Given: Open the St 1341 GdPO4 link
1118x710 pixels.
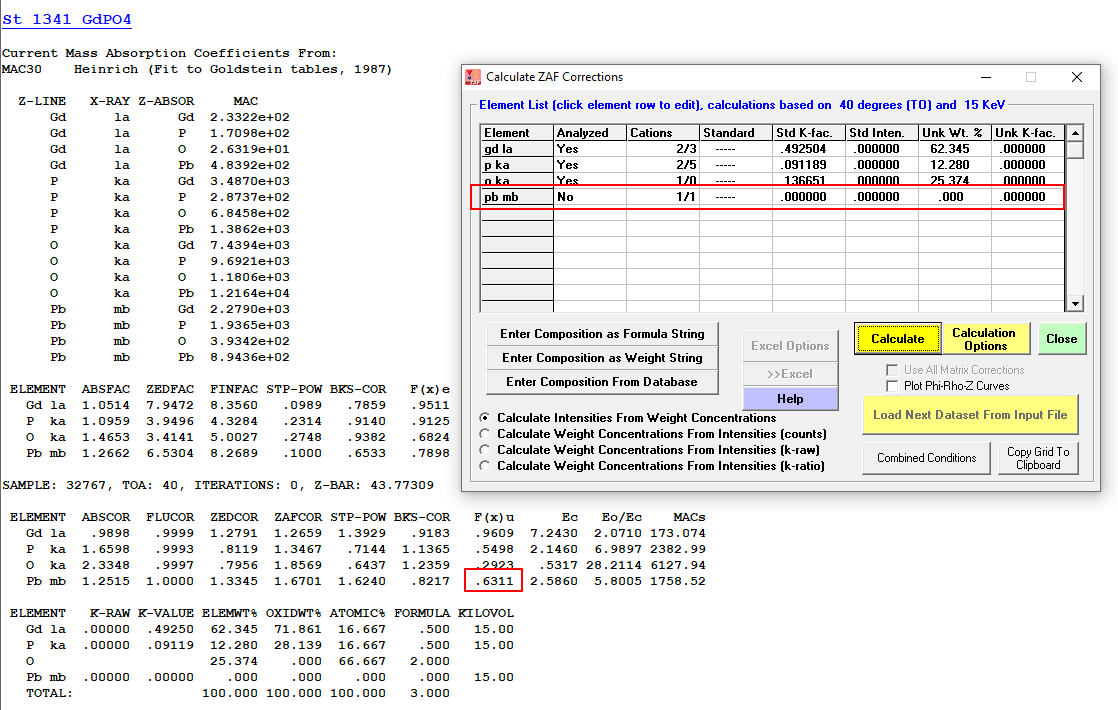Looking at the screenshot, I should tap(67, 19).
